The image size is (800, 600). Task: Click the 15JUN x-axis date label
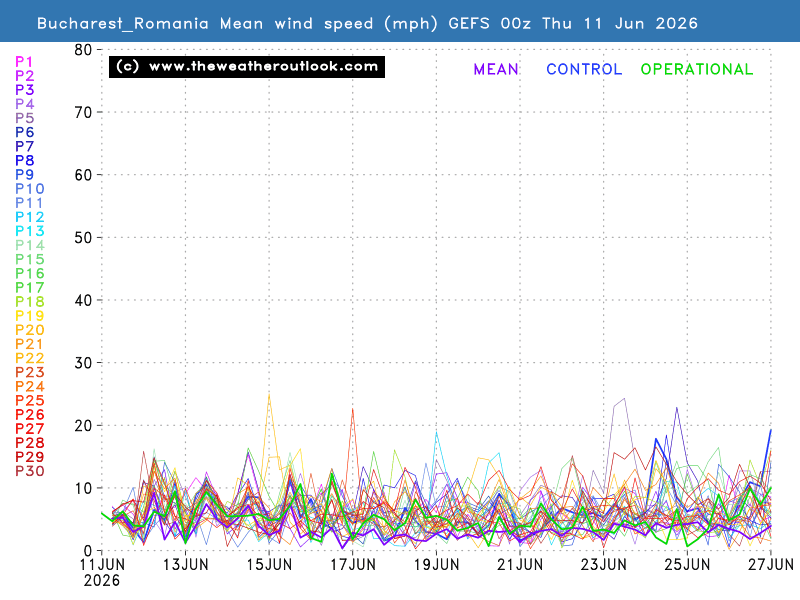point(269,565)
